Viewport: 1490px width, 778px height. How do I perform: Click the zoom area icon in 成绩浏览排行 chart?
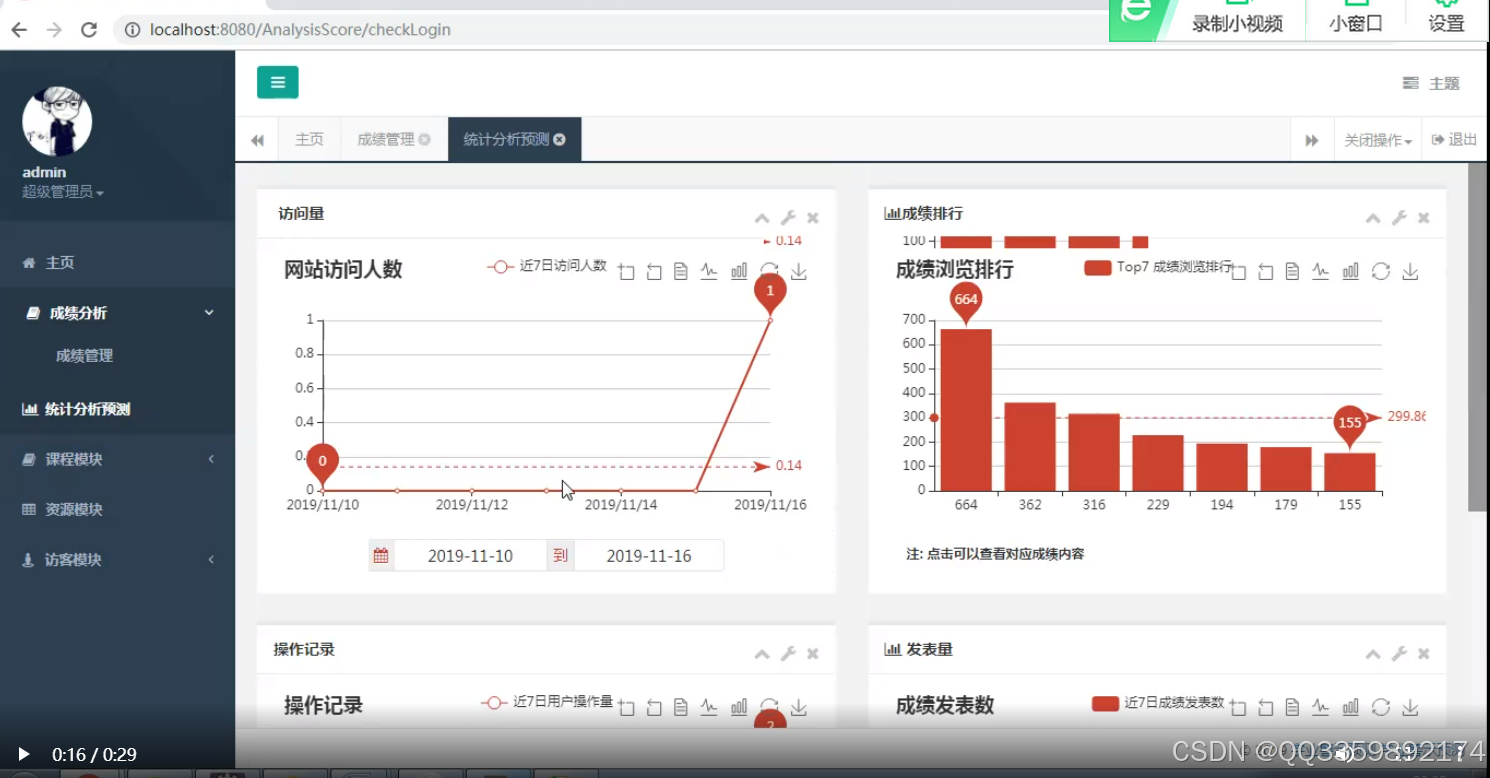coord(1238,271)
